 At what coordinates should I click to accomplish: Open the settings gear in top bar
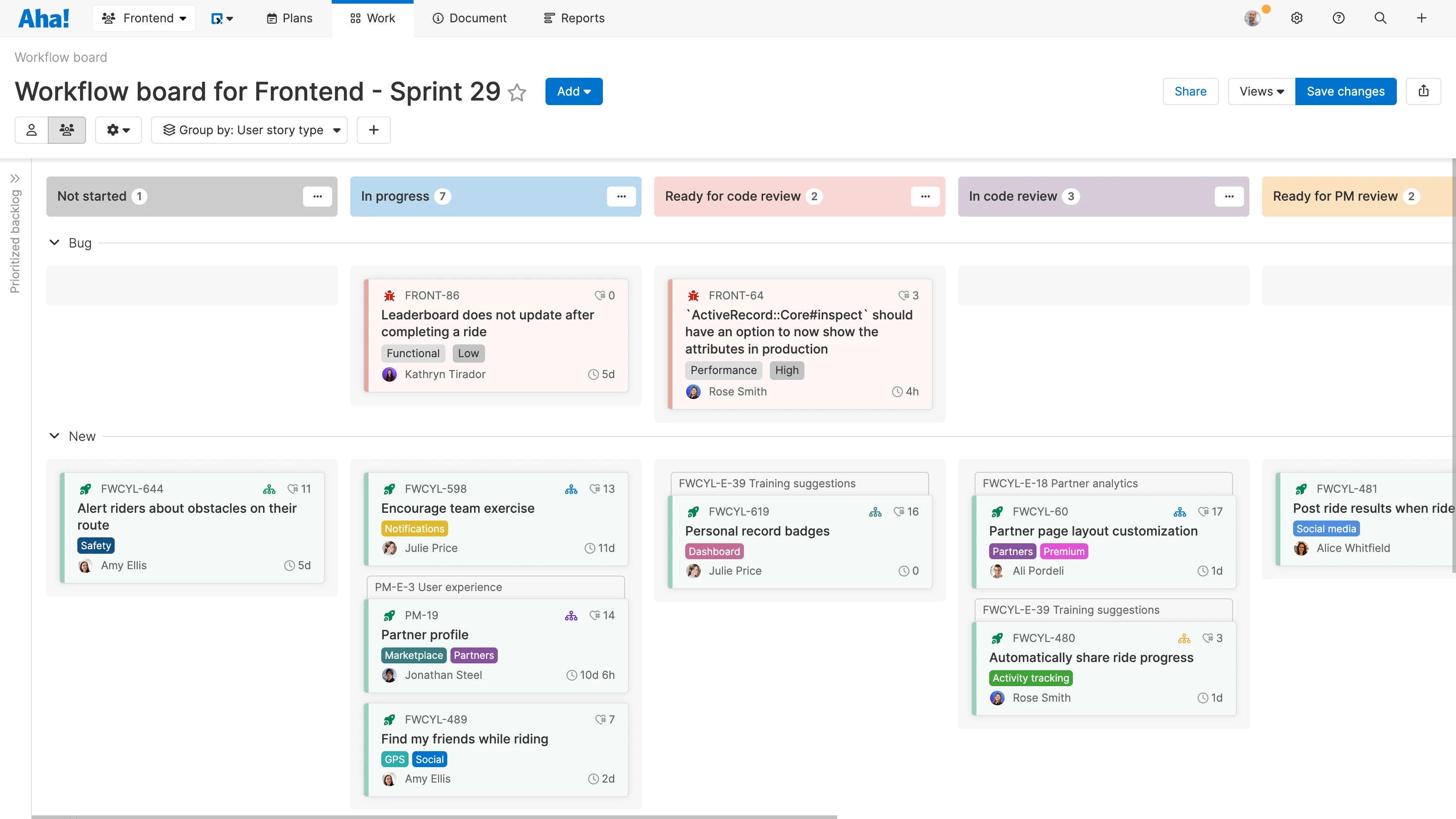(1297, 18)
